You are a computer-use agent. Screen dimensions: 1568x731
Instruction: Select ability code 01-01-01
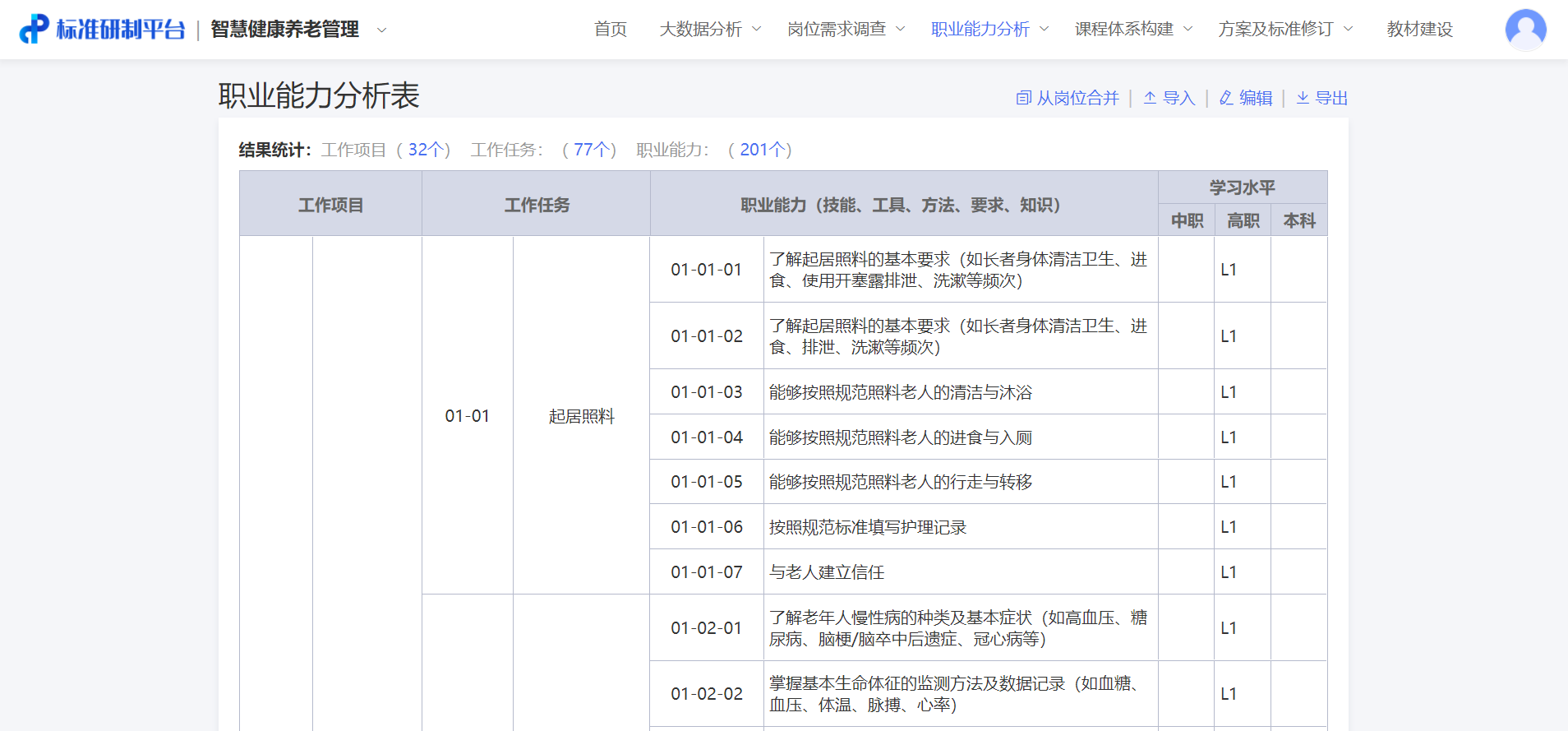tap(707, 270)
